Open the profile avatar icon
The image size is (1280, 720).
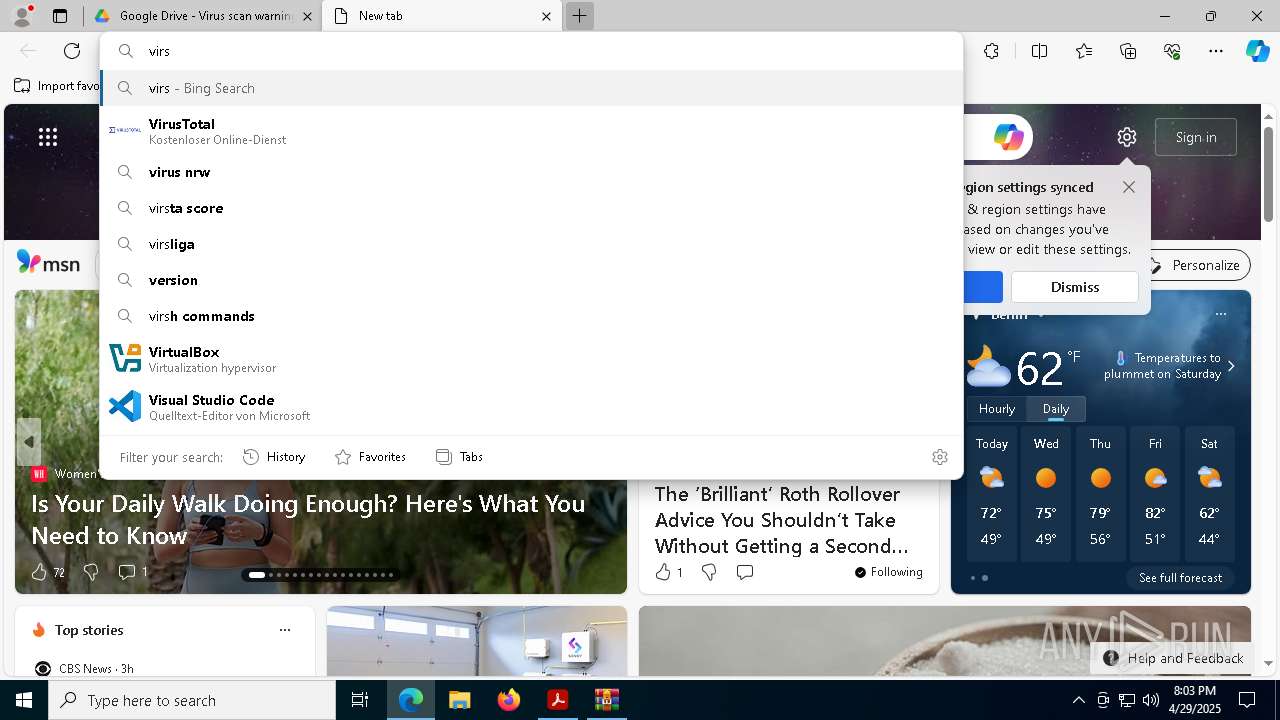(22, 16)
